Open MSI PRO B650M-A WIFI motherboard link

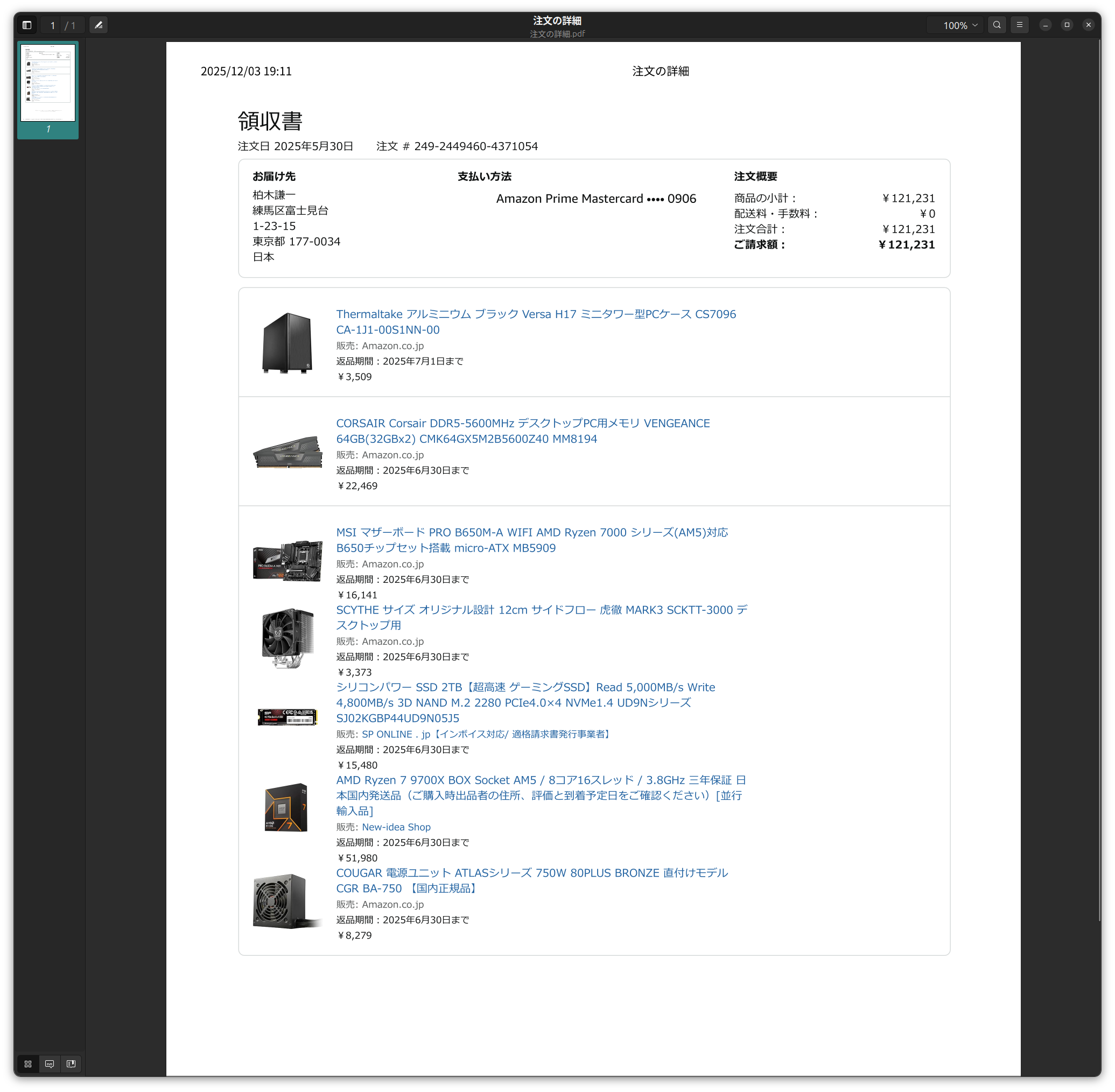(x=531, y=532)
